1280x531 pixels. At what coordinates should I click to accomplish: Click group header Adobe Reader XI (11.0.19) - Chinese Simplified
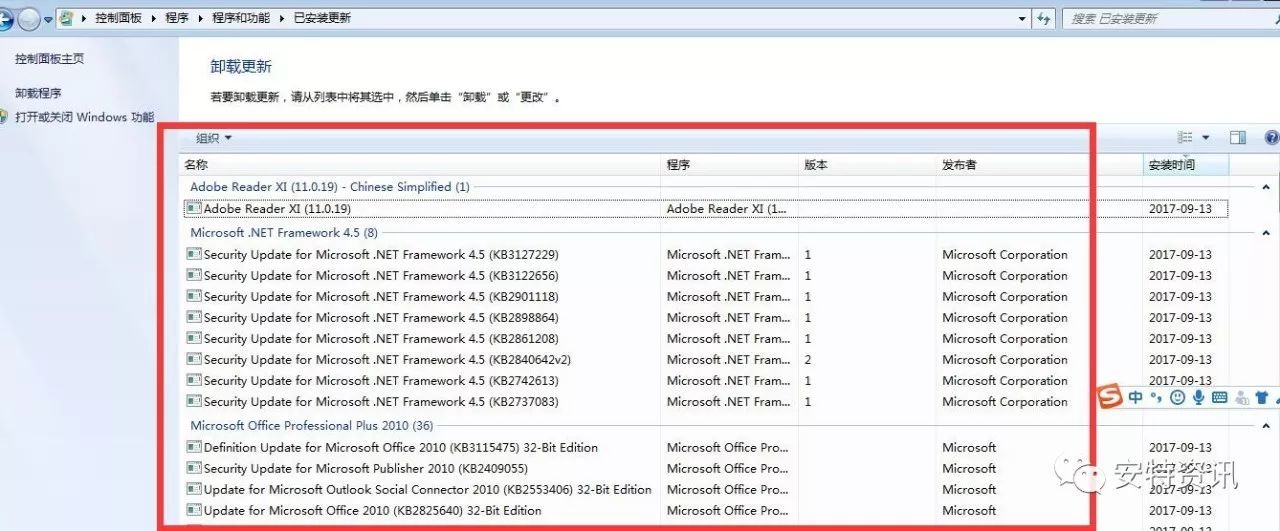[330, 187]
